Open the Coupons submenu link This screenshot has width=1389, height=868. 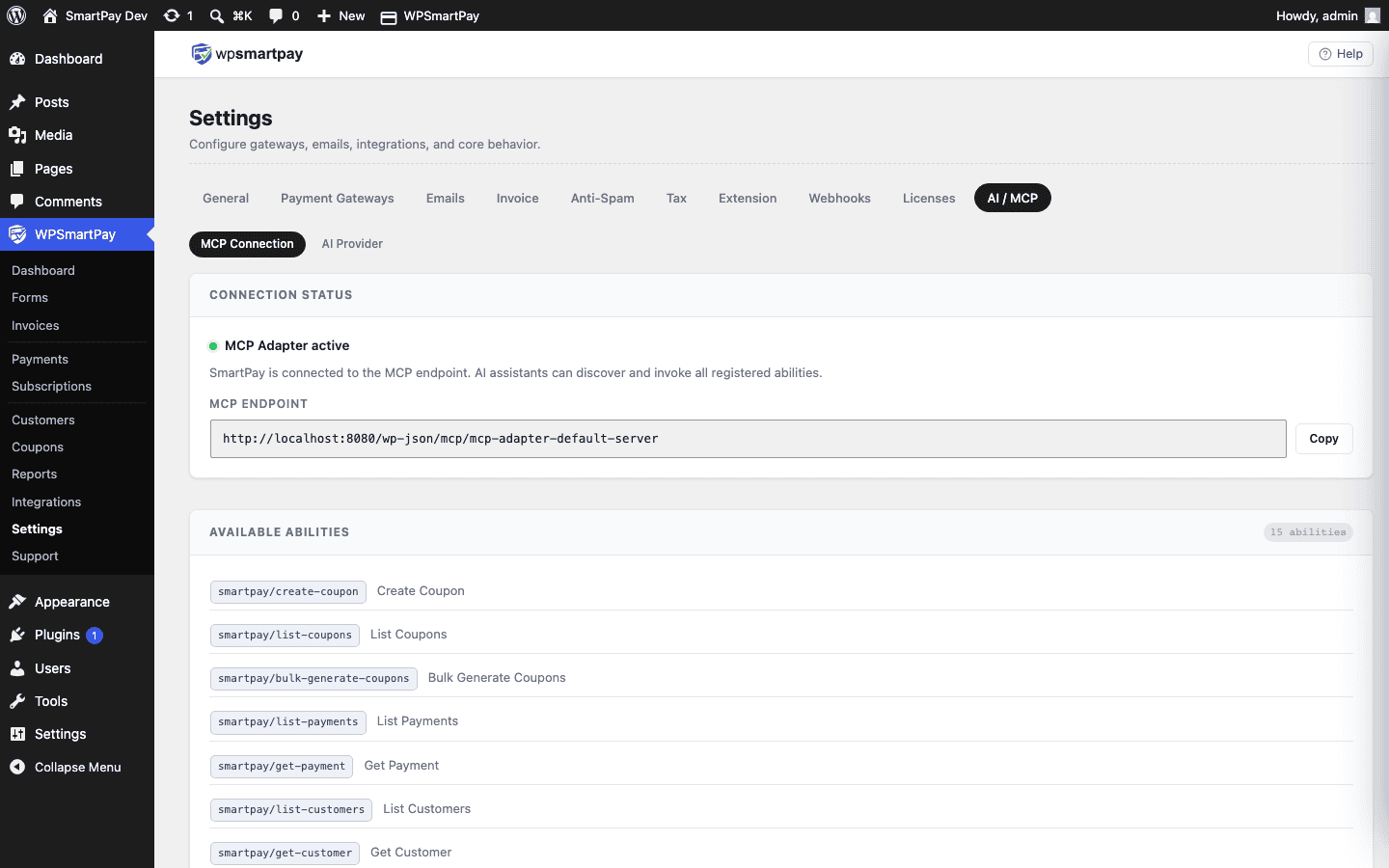[38, 448]
